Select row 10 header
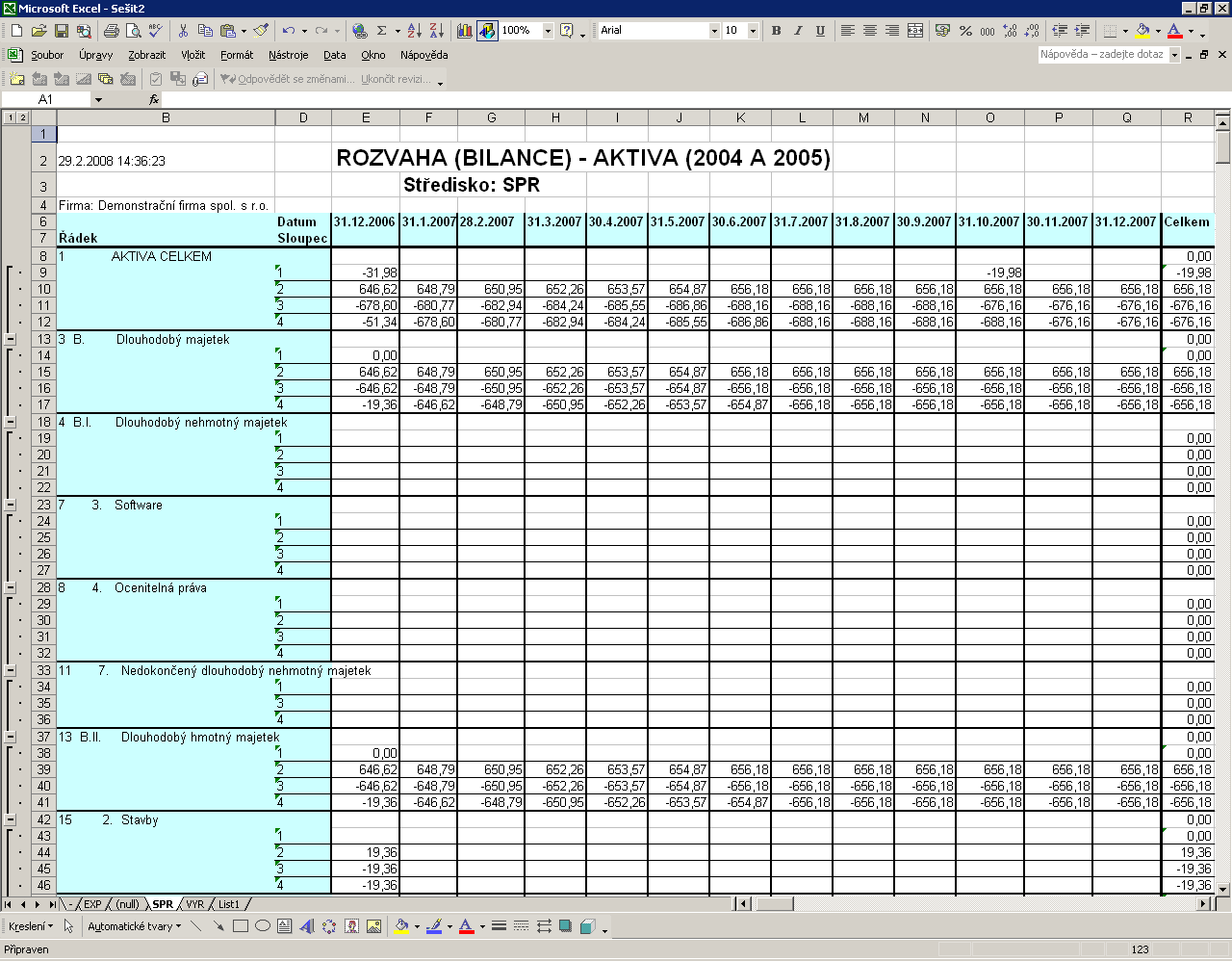 click(x=43, y=289)
